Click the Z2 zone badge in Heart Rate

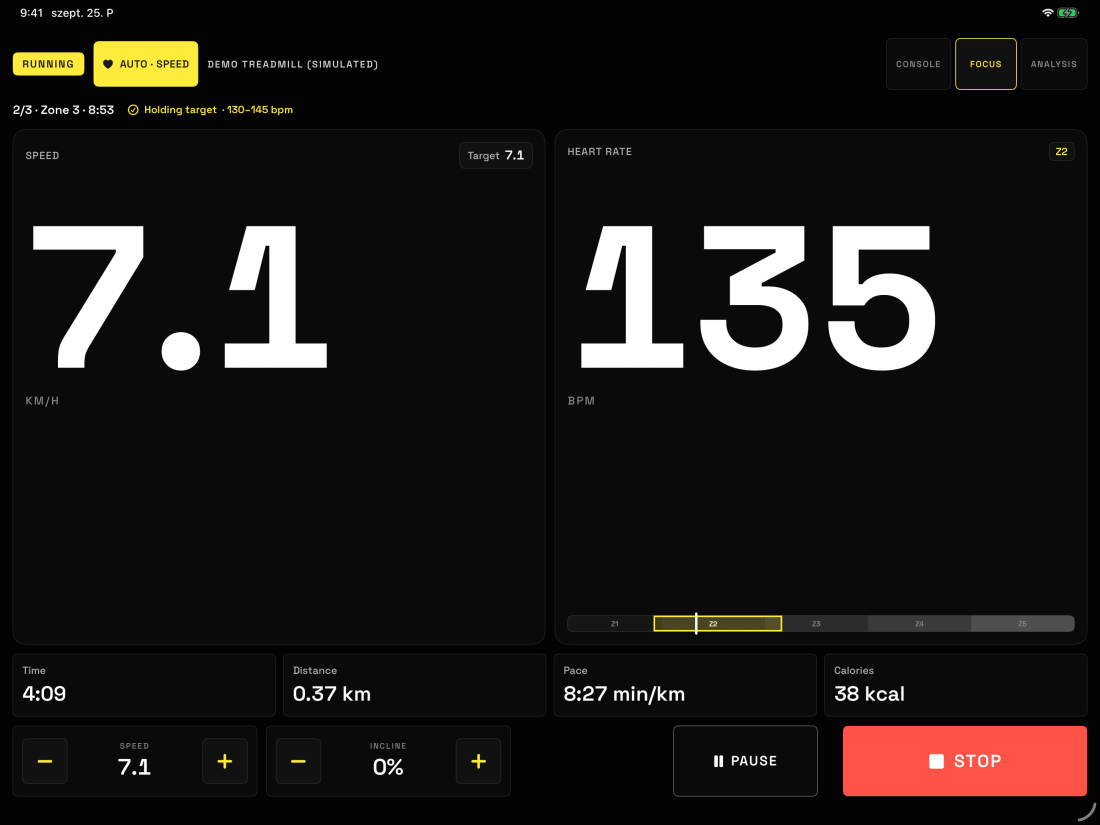tap(1061, 152)
